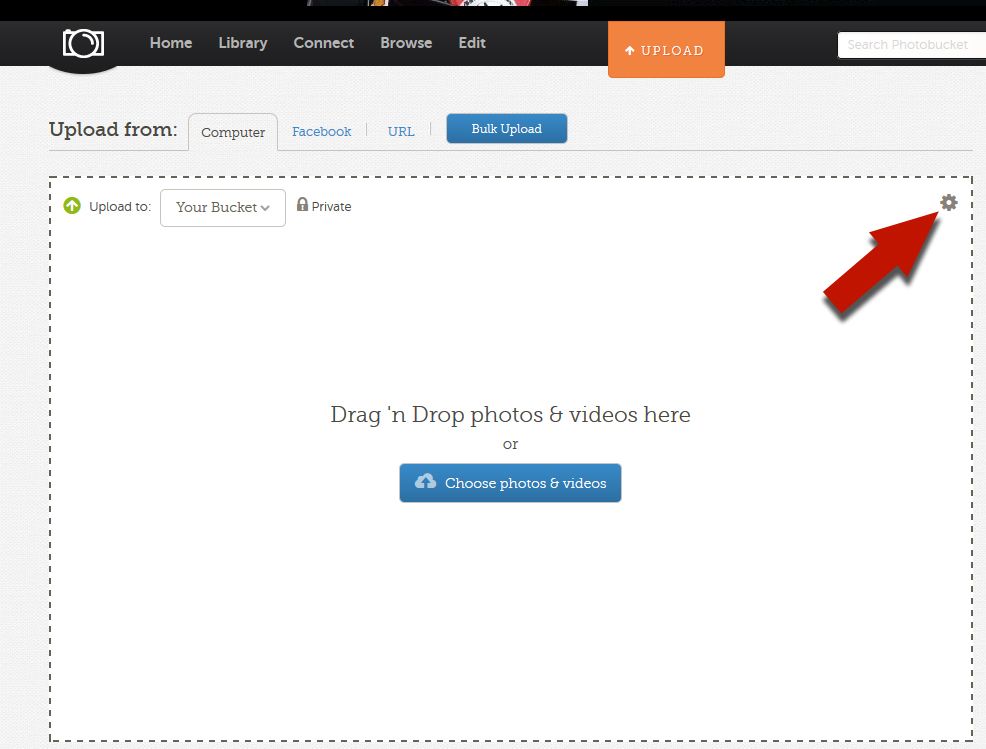
Task: Open the Connect menu
Action: 324,43
